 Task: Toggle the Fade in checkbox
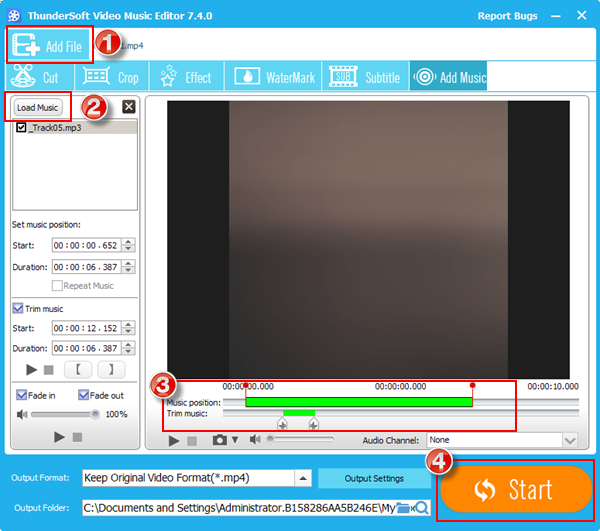click(22, 394)
